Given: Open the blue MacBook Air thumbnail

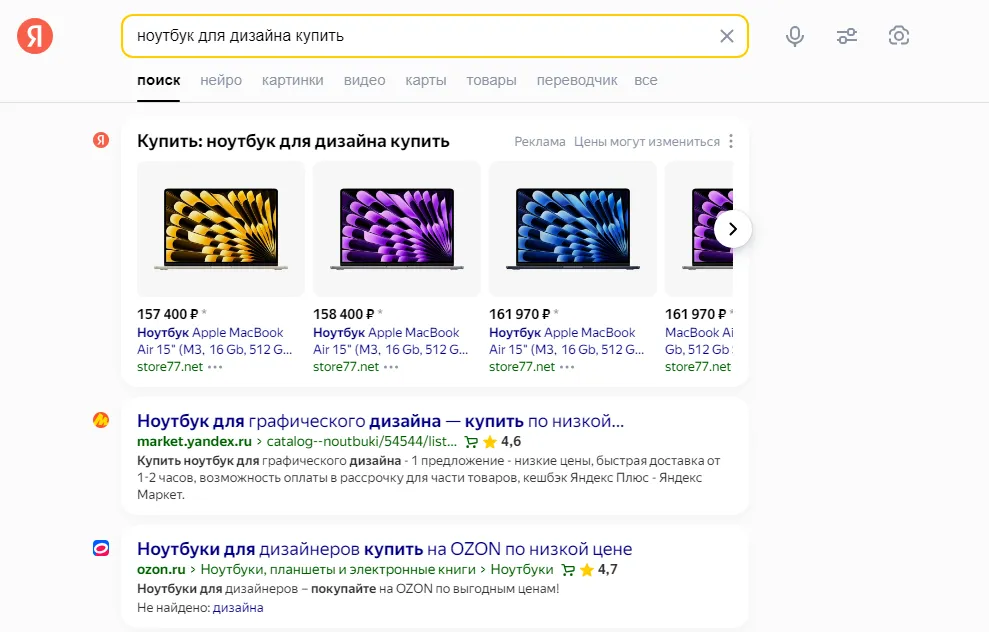Looking at the screenshot, I should click(x=573, y=229).
